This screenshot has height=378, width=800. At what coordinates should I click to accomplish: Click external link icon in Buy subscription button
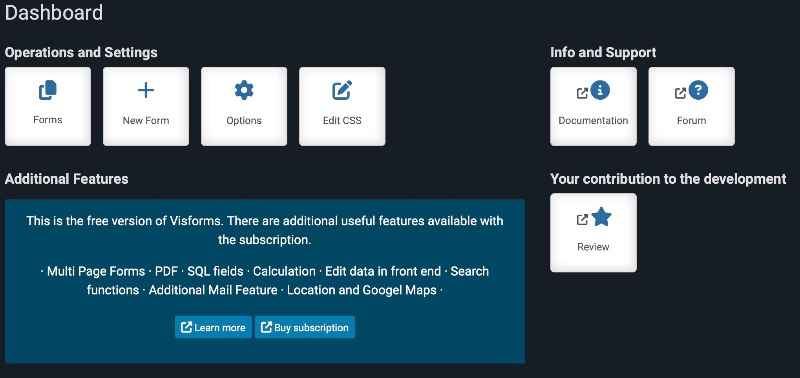(x=266, y=327)
